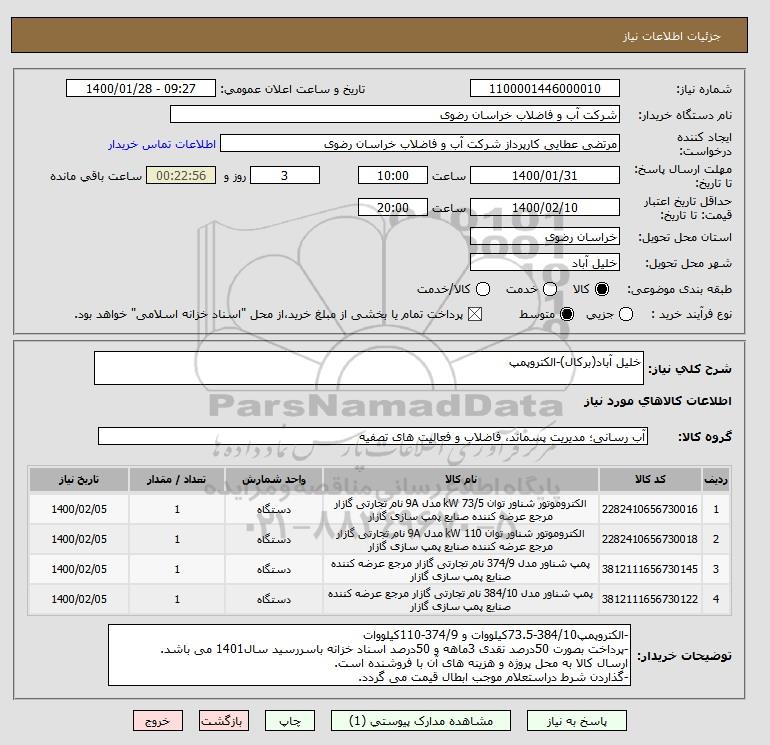Click the deadline time field 10:00
Viewport: 770px width, 745px height.
393,175
